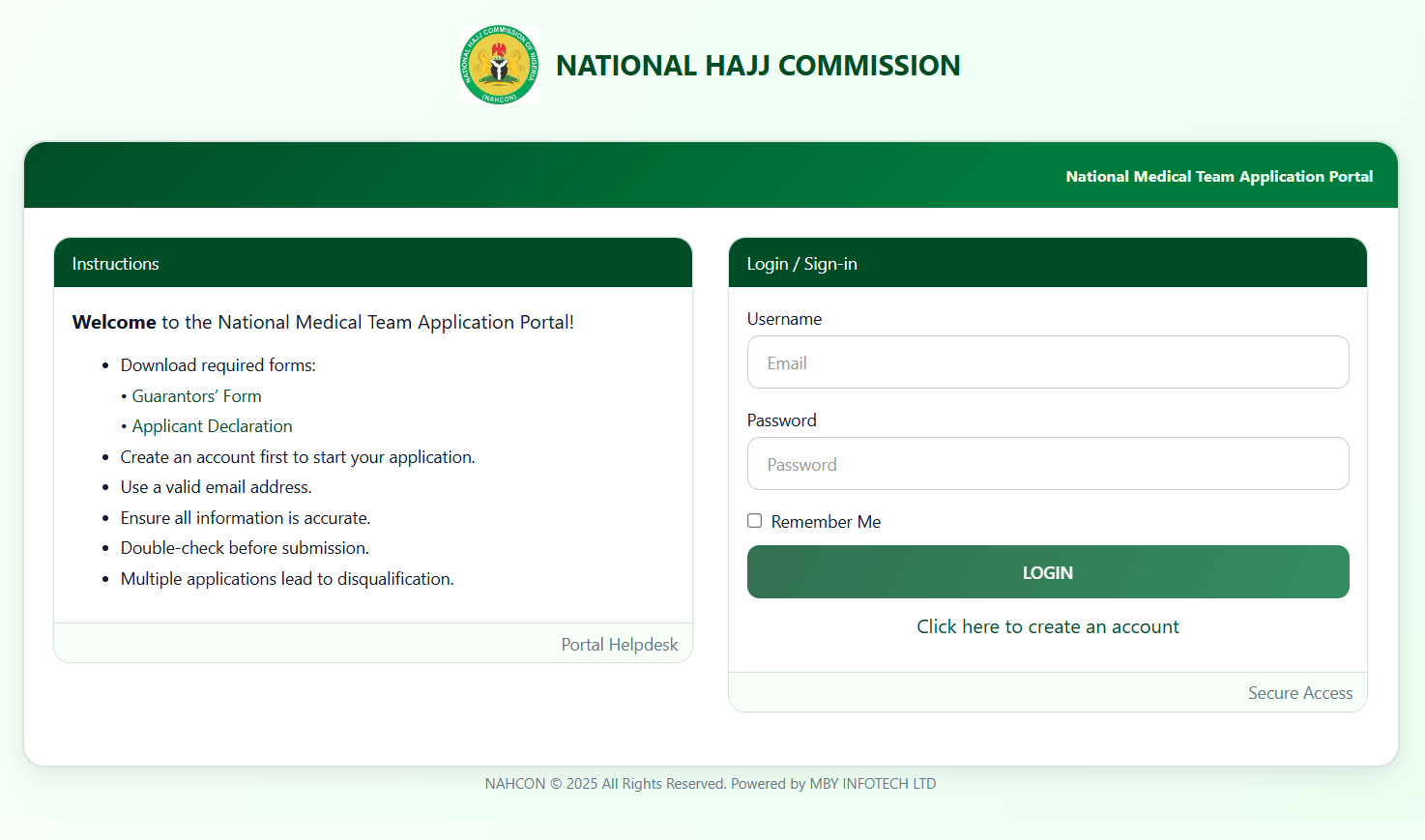1425x840 pixels.
Task: Click the Password label above its field
Action: click(781, 420)
